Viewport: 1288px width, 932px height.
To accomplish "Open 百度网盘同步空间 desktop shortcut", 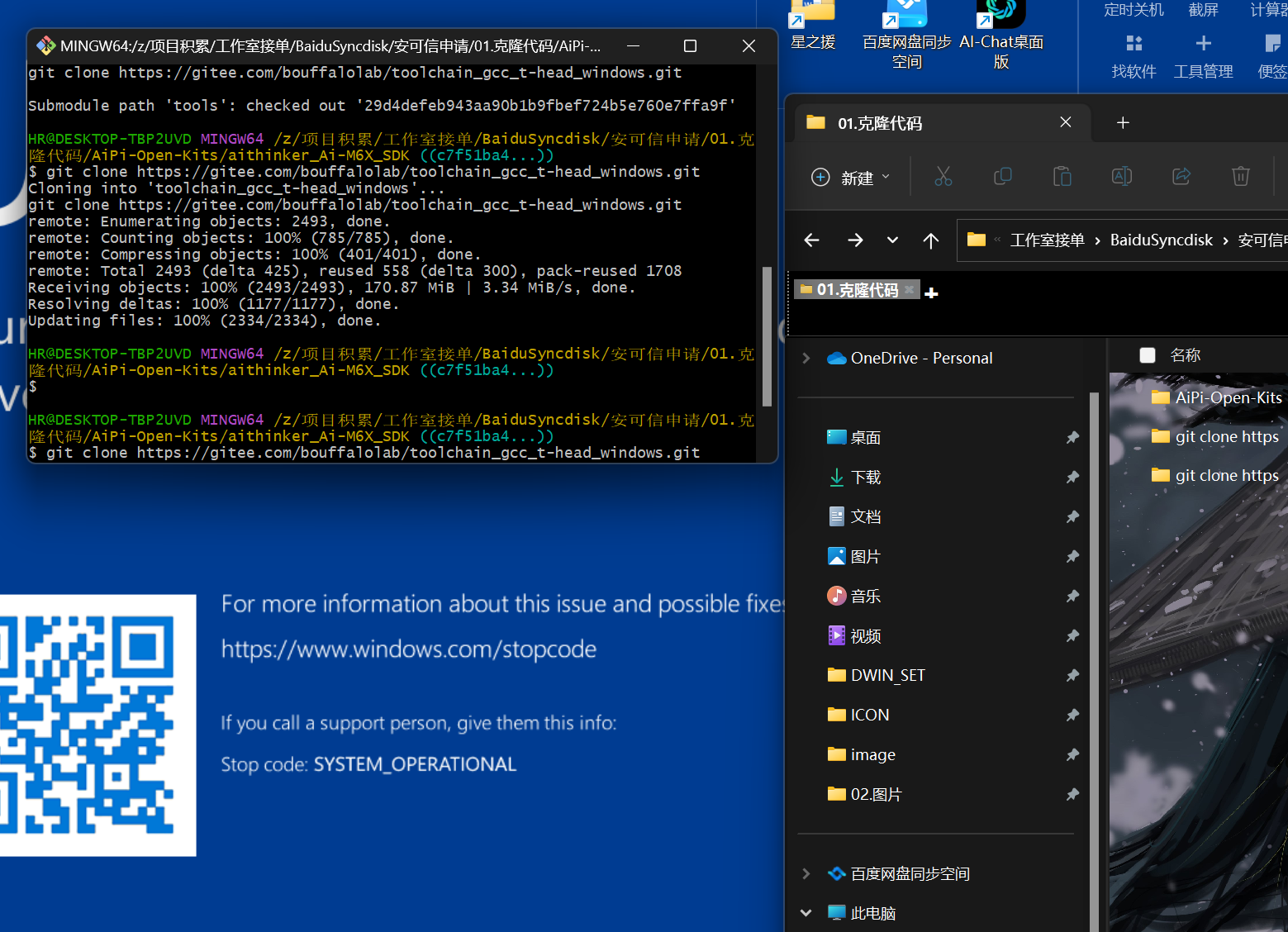I will 906,33.
